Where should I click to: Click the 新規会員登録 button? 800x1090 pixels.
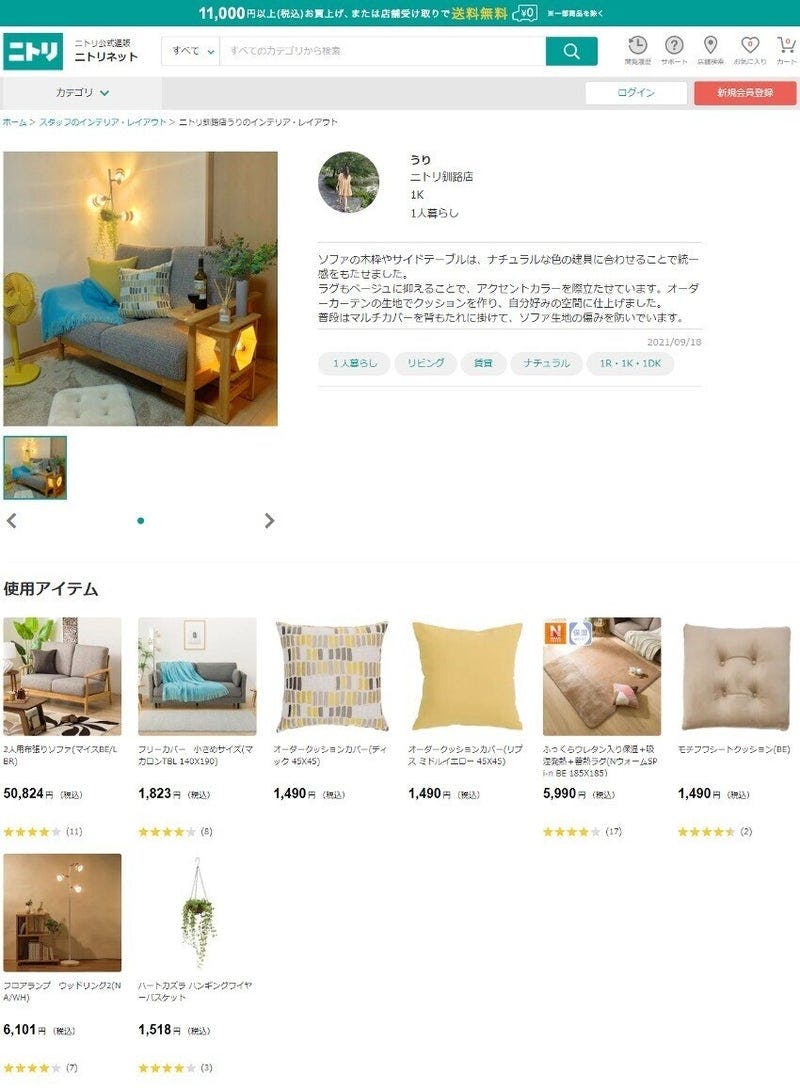coord(745,92)
